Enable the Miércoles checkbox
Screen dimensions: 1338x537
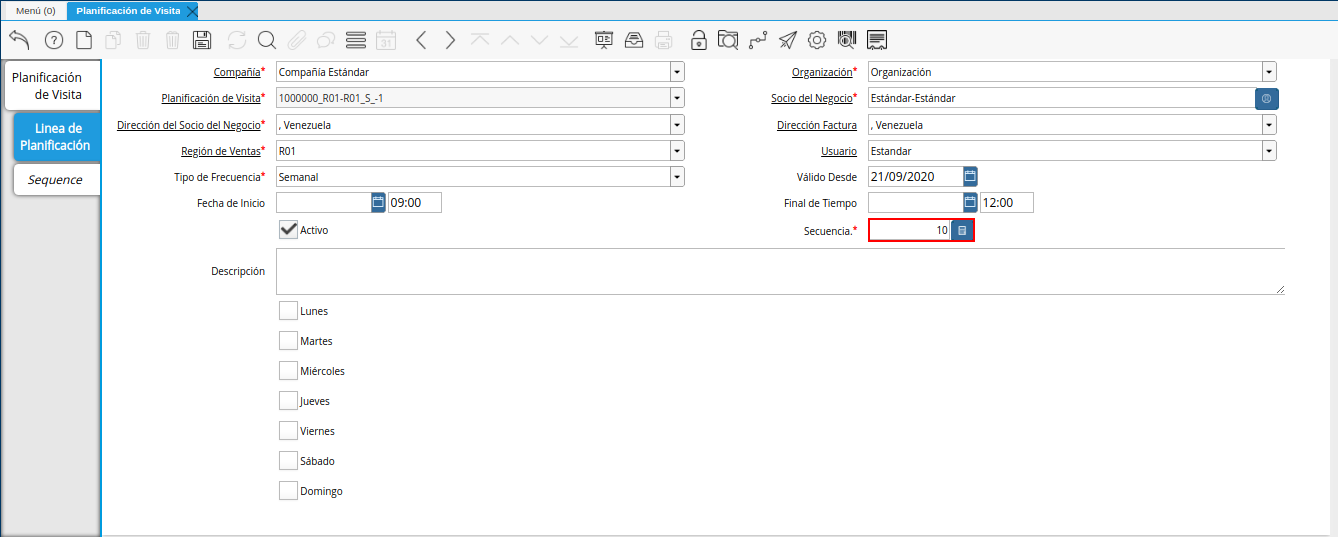(288, 371)
